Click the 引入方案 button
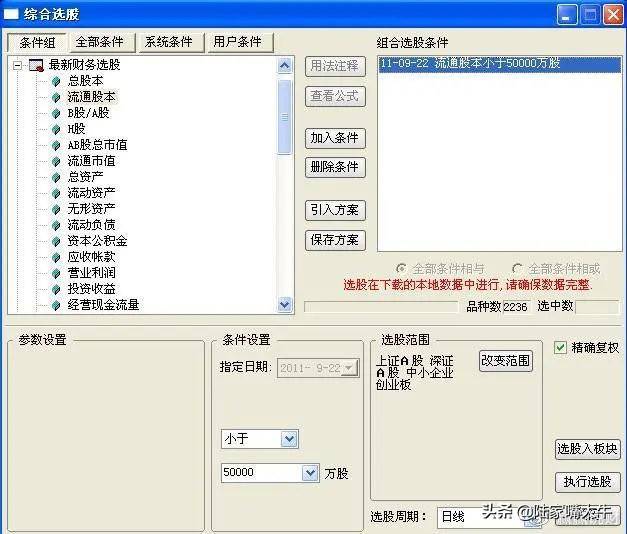 [x=335, y=210]
